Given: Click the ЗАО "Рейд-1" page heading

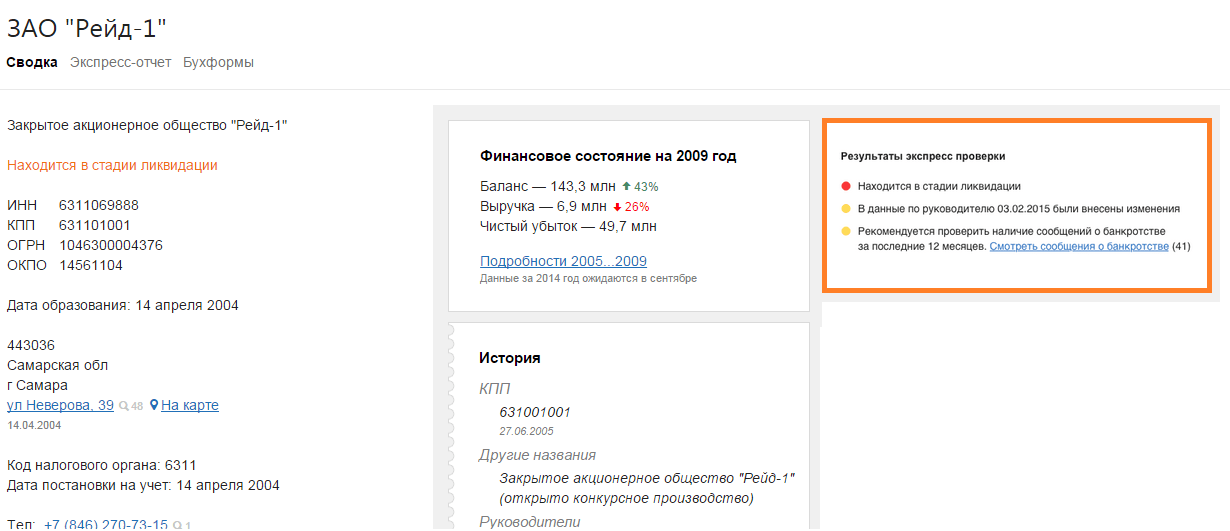Looking at the screenshot, I should click(x=86, y=28).
